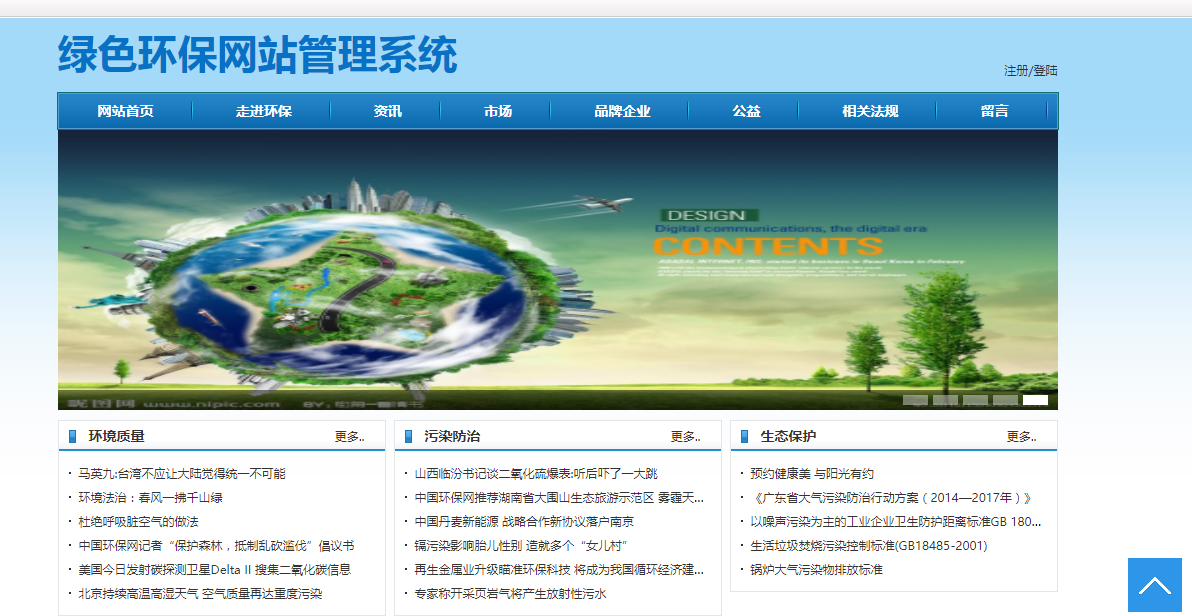
Task: Open article 以噪声污染为主的工业企业卫生防护距离标准
Action: pyautogui.click(x=896, y=522)
